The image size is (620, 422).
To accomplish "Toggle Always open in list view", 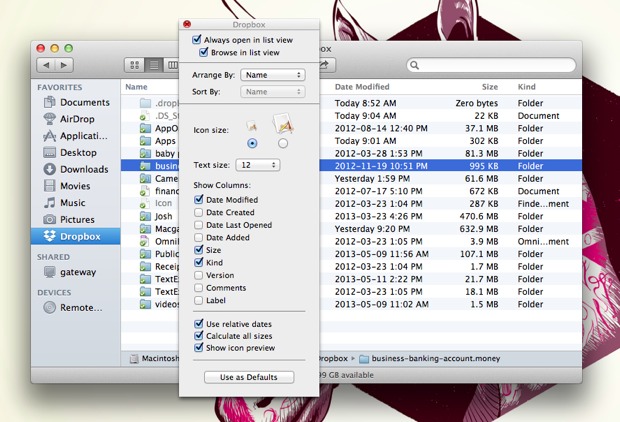I will tap(197, 40).
